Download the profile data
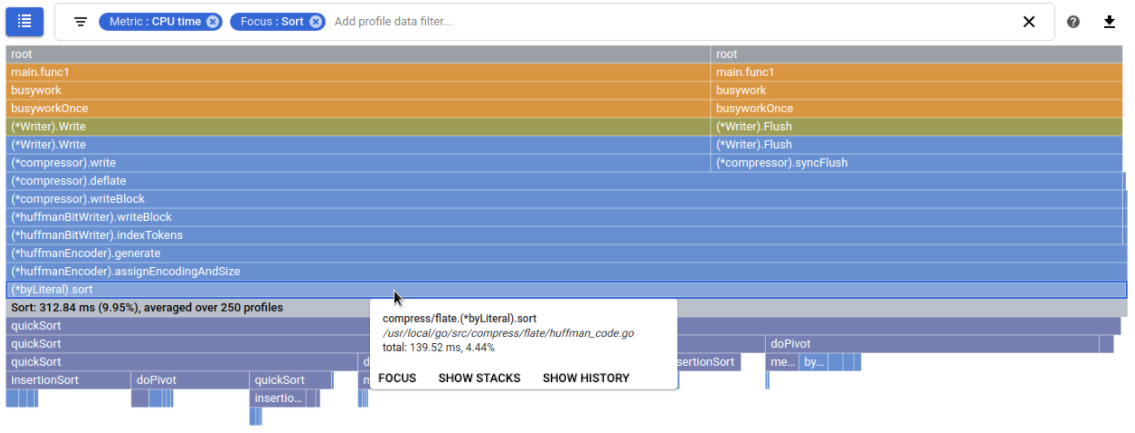Screen dimensions: 1135x433 (1109, 22)
